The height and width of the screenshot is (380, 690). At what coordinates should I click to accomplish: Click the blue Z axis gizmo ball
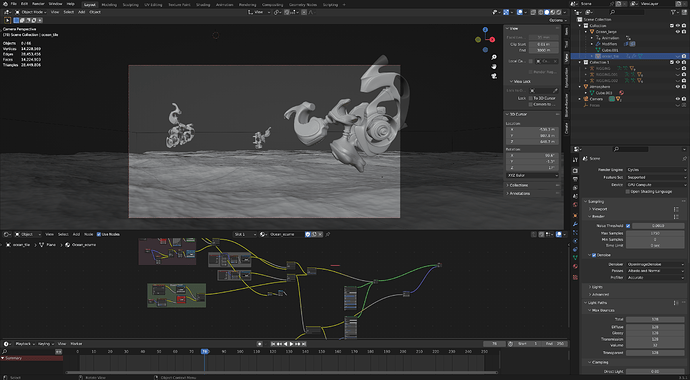(x=485, y=29)
